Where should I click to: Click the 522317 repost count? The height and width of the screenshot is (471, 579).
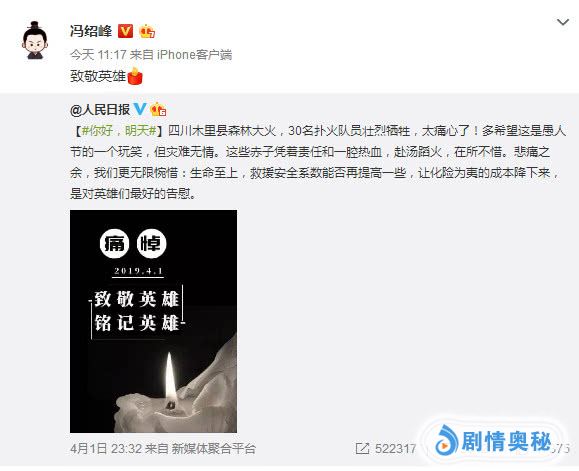[395, 448]
